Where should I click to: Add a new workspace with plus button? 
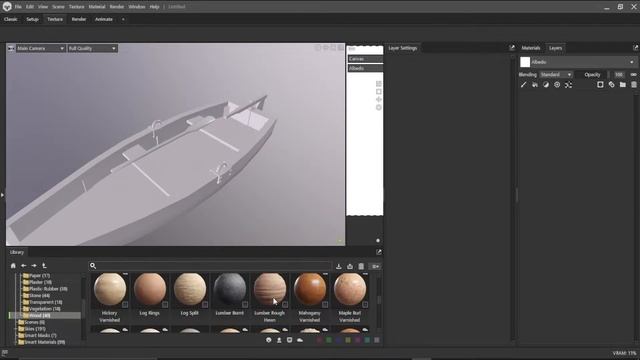(123, 19)
